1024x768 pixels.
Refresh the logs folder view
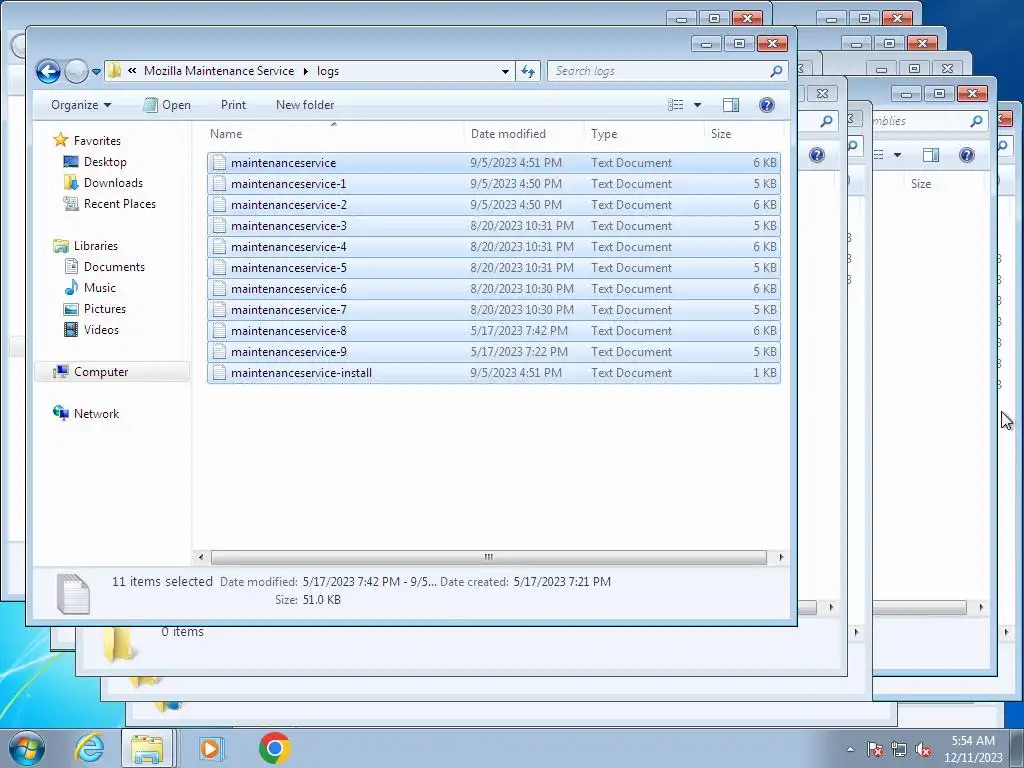coord(528,71)
